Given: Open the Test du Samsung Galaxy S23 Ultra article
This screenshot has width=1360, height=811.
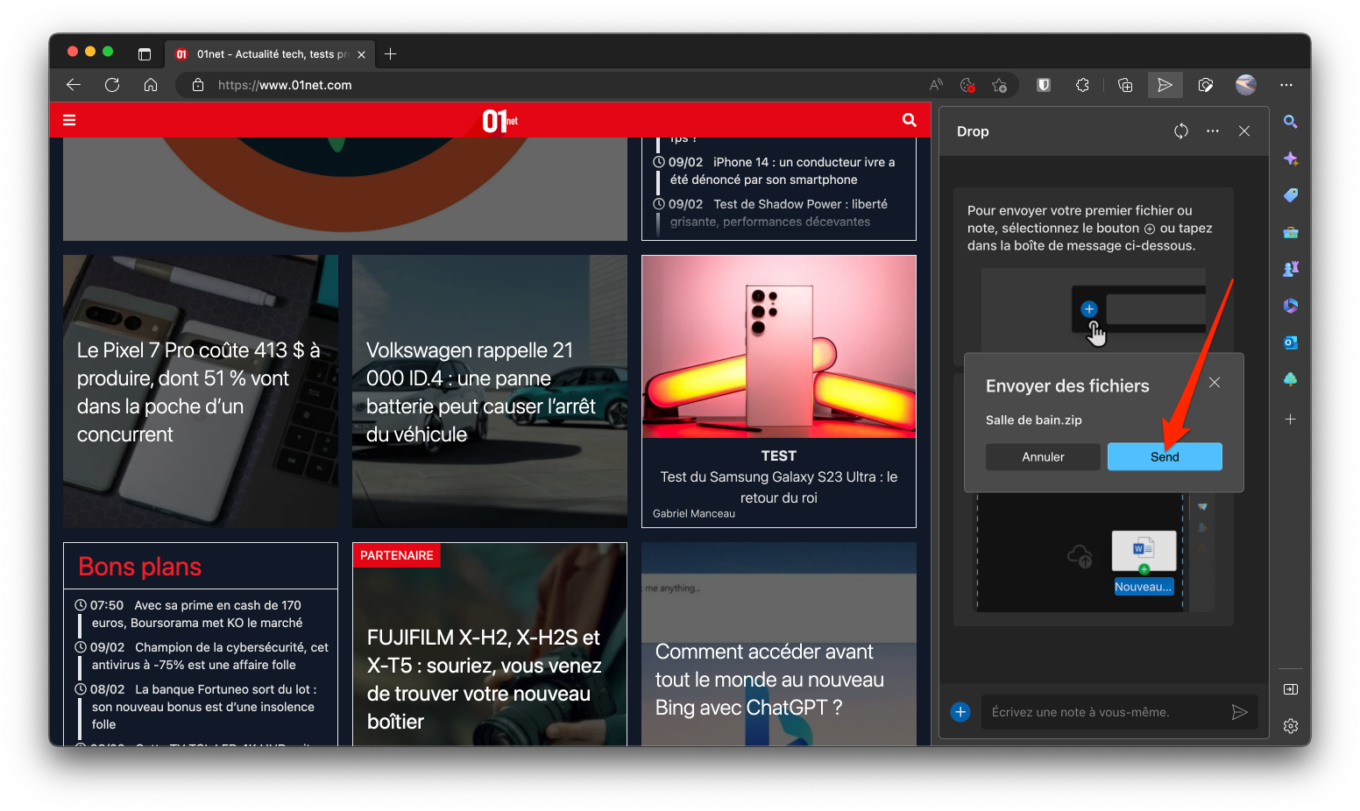Looking at the screenshot, I should (778, 487).
